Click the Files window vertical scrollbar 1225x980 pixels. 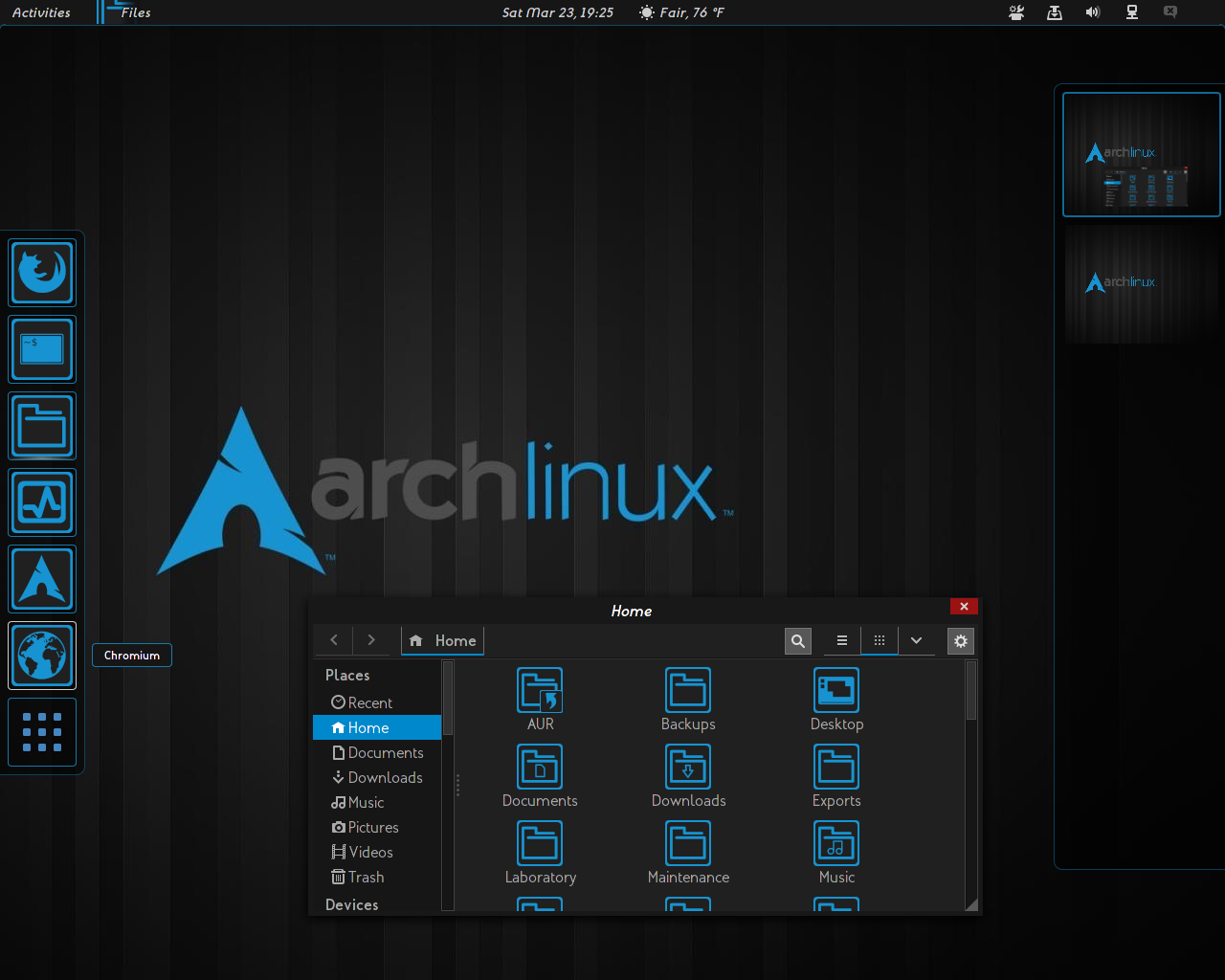point(971,690)
